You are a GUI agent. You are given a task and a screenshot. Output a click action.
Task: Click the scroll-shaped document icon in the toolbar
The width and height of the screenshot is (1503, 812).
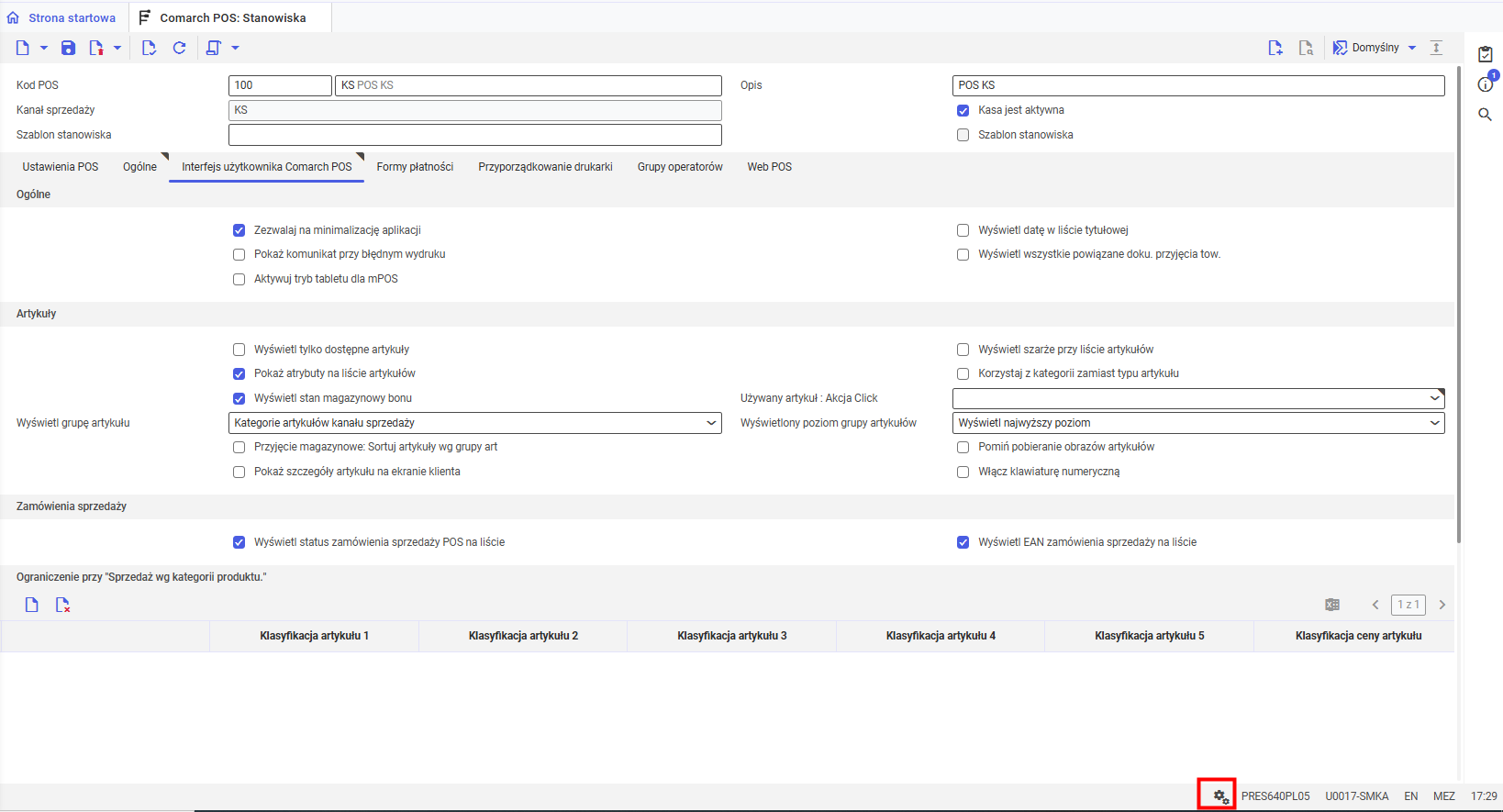click(214, 48)
